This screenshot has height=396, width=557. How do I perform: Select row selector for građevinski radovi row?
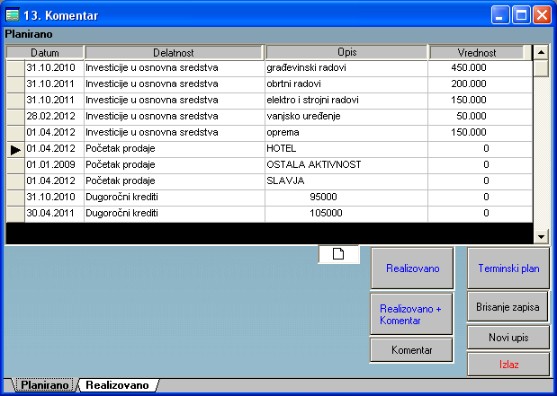[x=15, y=68]
